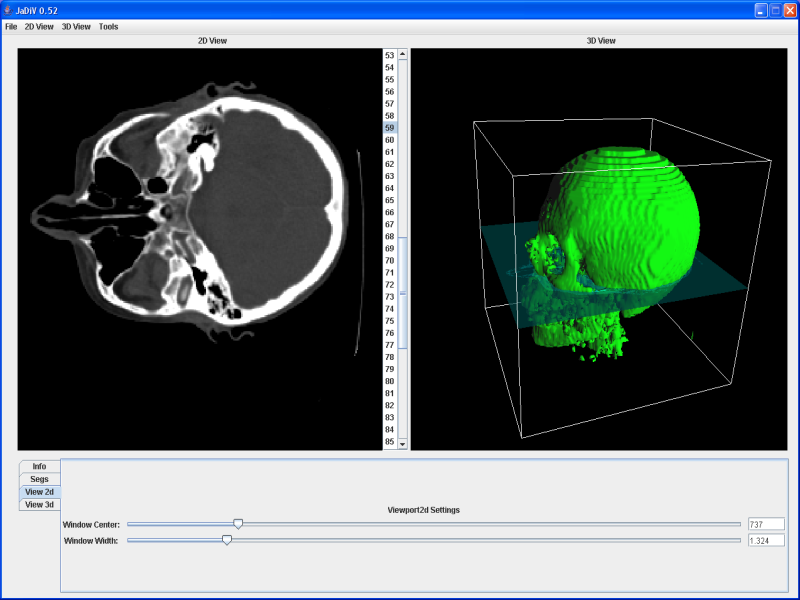Viewport: 800px width, 600px height.
Task: Switch to the Segs tab
Action: pyautogui.click(x=39, y=479)
